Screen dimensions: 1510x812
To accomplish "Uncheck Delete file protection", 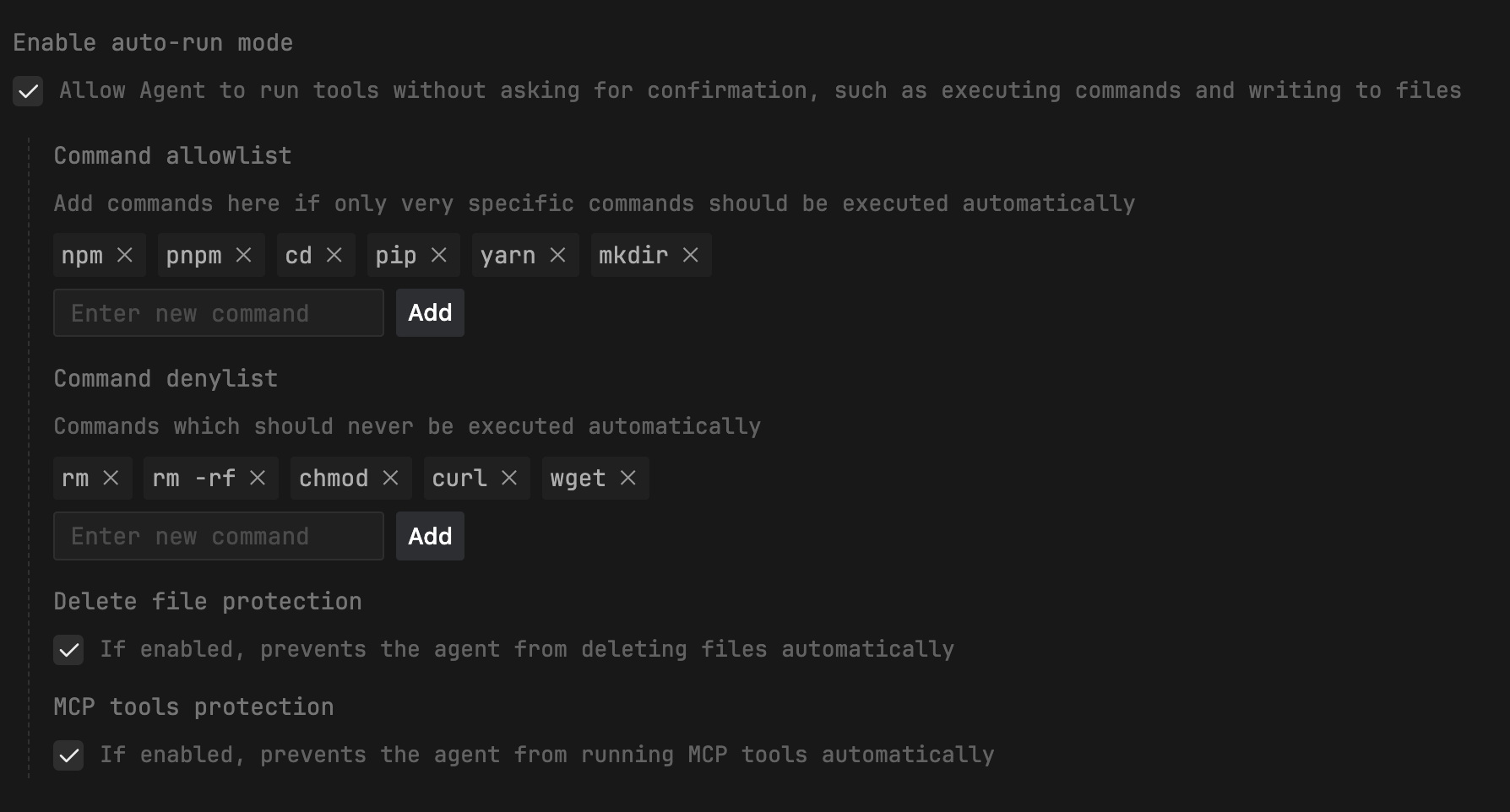I will coord(68,650).
